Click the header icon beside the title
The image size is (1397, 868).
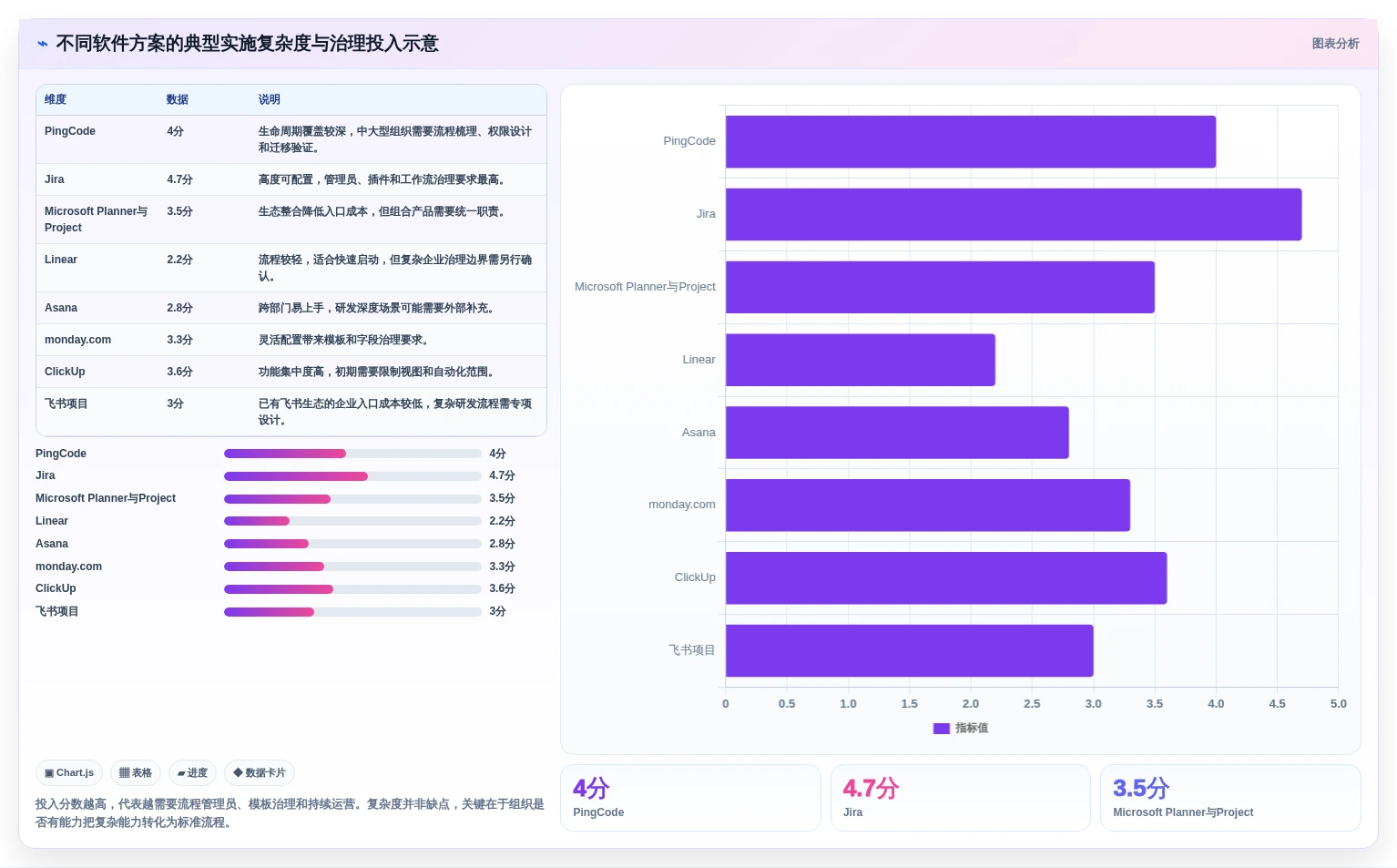[x=42, y=44]
